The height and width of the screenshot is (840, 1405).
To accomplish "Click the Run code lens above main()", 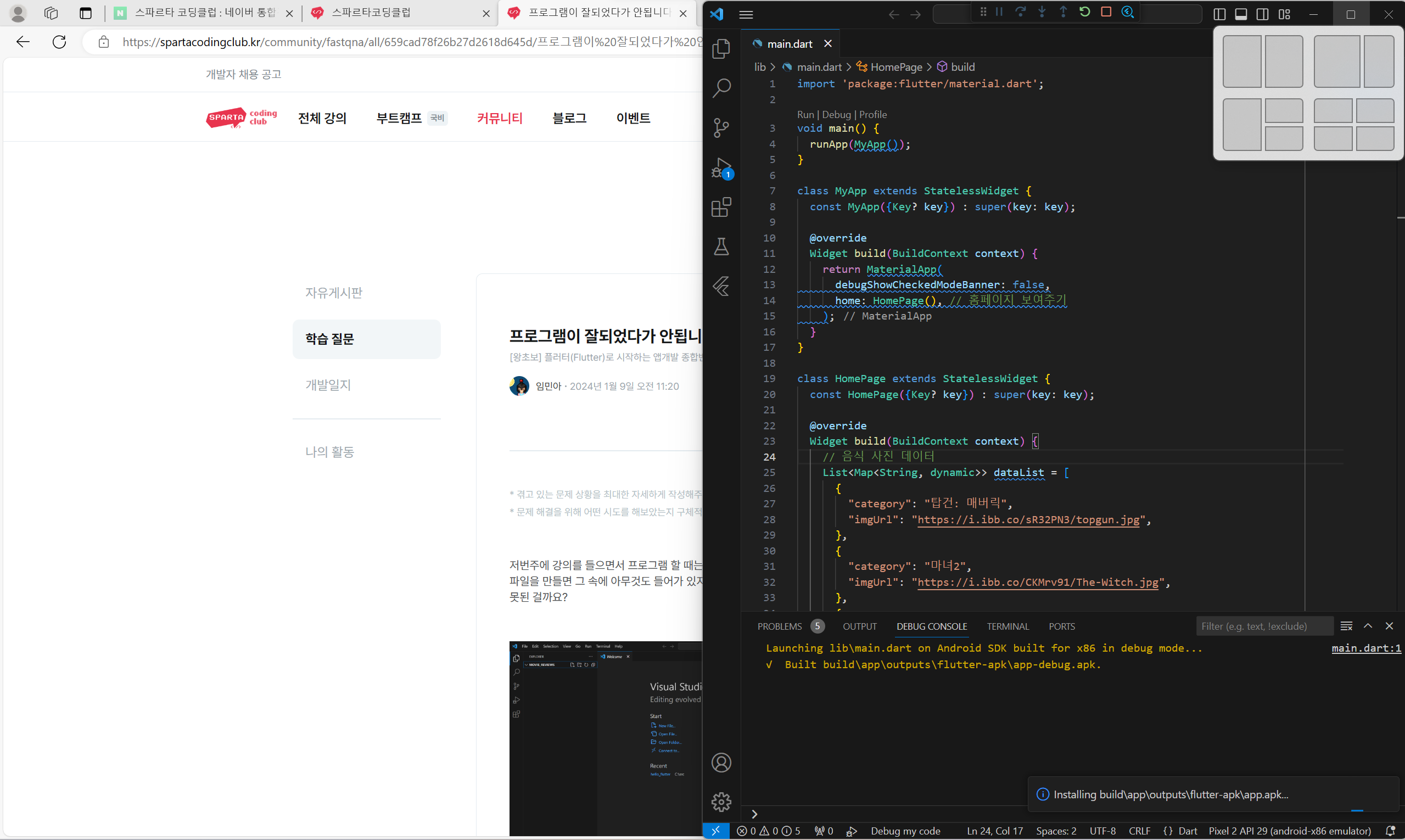I will pyautogui.click(x=805, y=114).
